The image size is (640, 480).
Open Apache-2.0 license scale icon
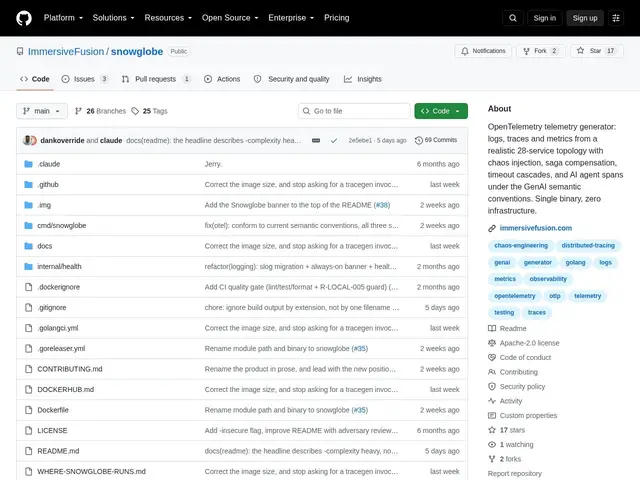[x=492, y=343]
